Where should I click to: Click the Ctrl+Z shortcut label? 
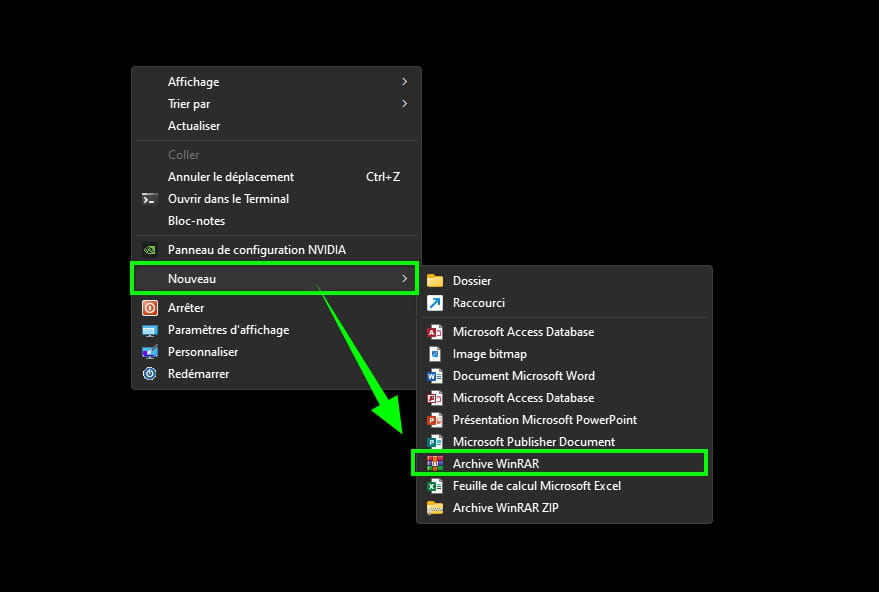(383, 177)
